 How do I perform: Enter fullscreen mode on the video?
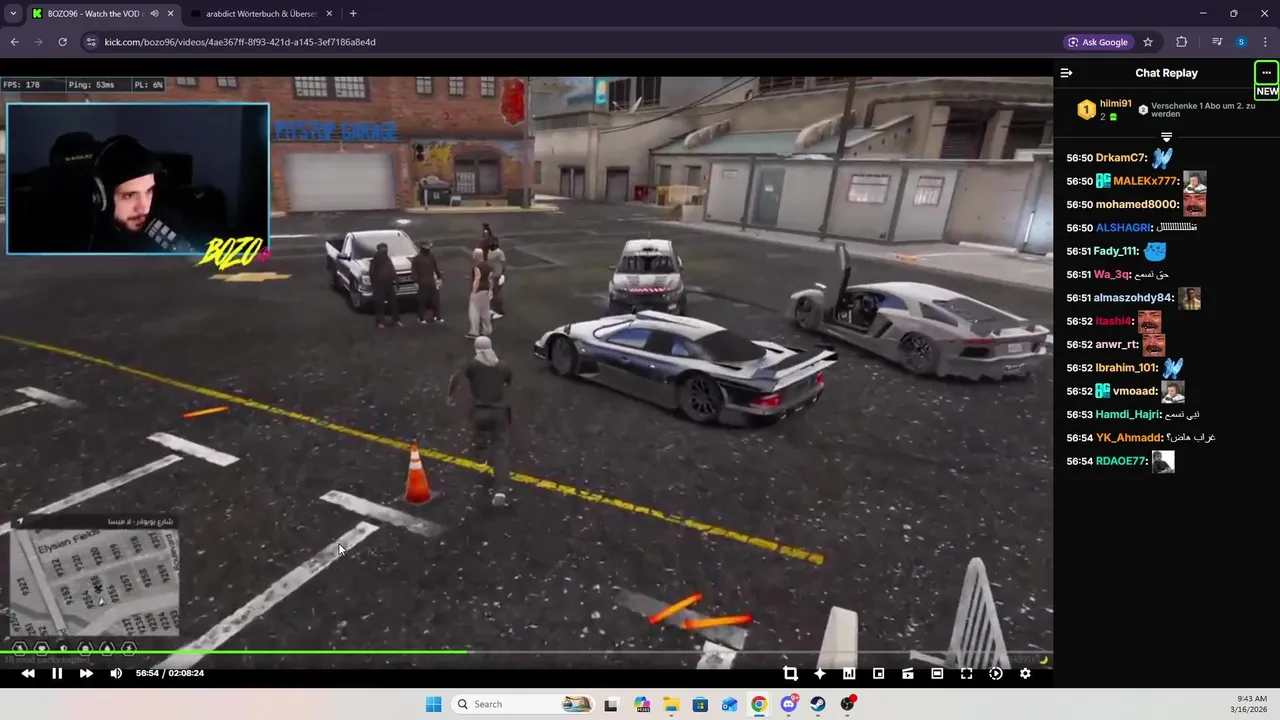966,674
